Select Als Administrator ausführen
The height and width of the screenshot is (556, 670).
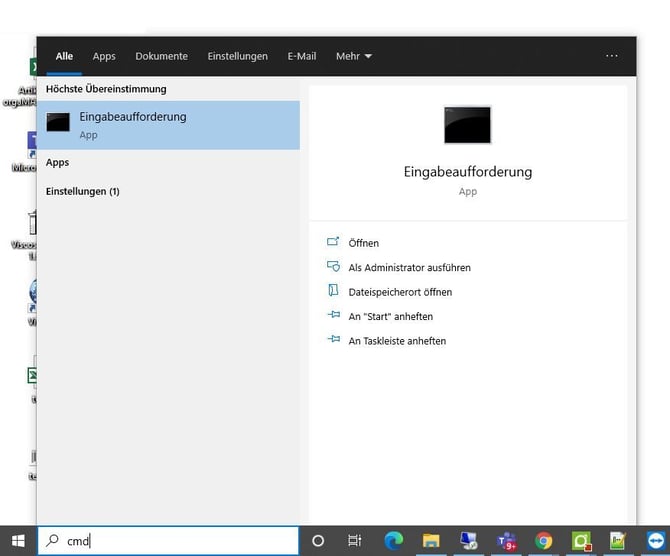point(409,268)
